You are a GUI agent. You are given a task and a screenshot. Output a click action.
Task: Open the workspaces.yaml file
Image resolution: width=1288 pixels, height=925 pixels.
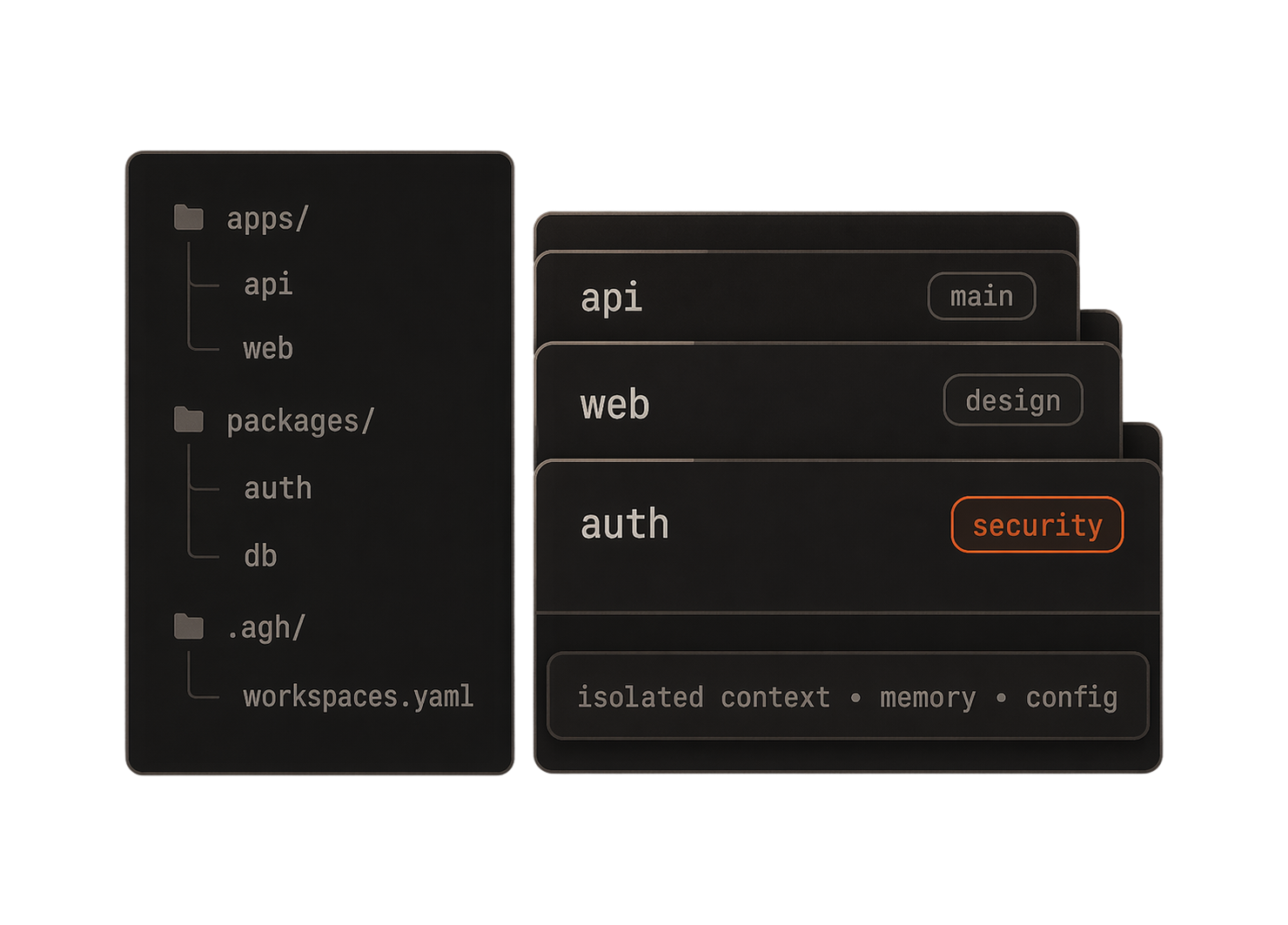[x=359, y=696]
